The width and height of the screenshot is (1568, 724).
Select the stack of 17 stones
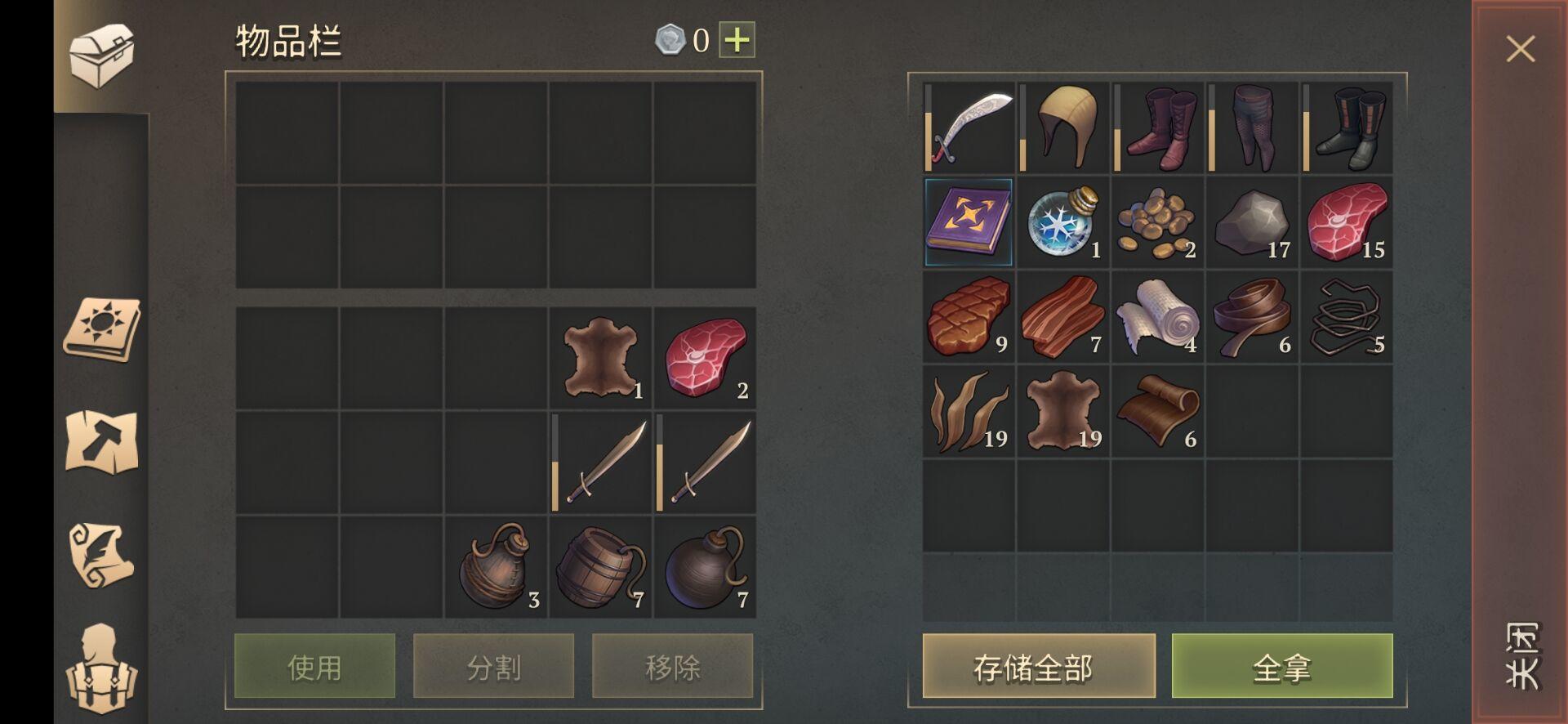[x=1252, y=222]
